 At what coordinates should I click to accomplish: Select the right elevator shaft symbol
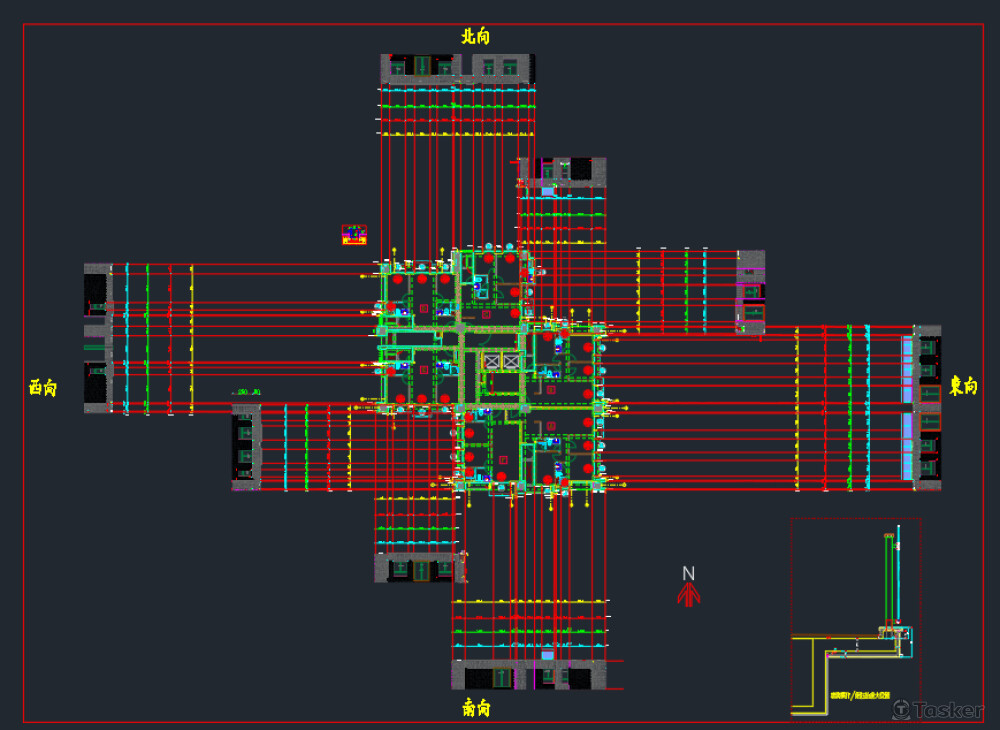click(512, 361)
